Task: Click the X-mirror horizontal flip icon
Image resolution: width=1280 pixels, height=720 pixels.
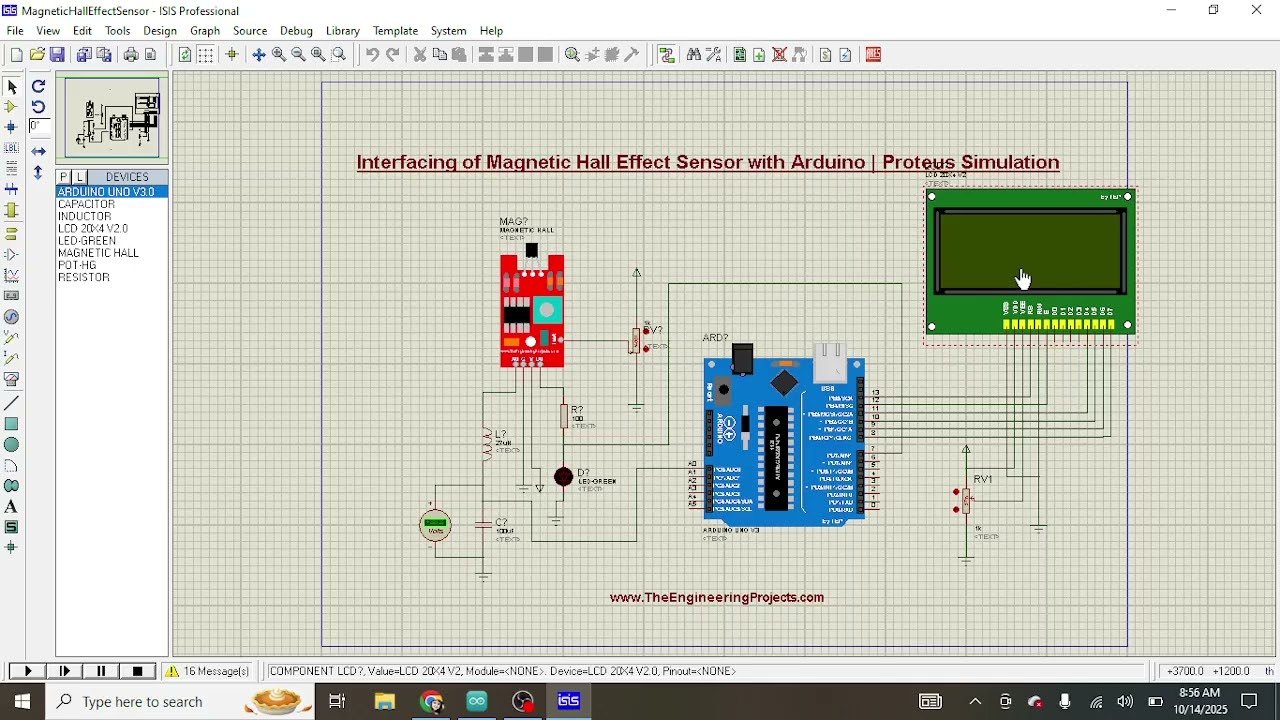Action: (x=38, y=151)
